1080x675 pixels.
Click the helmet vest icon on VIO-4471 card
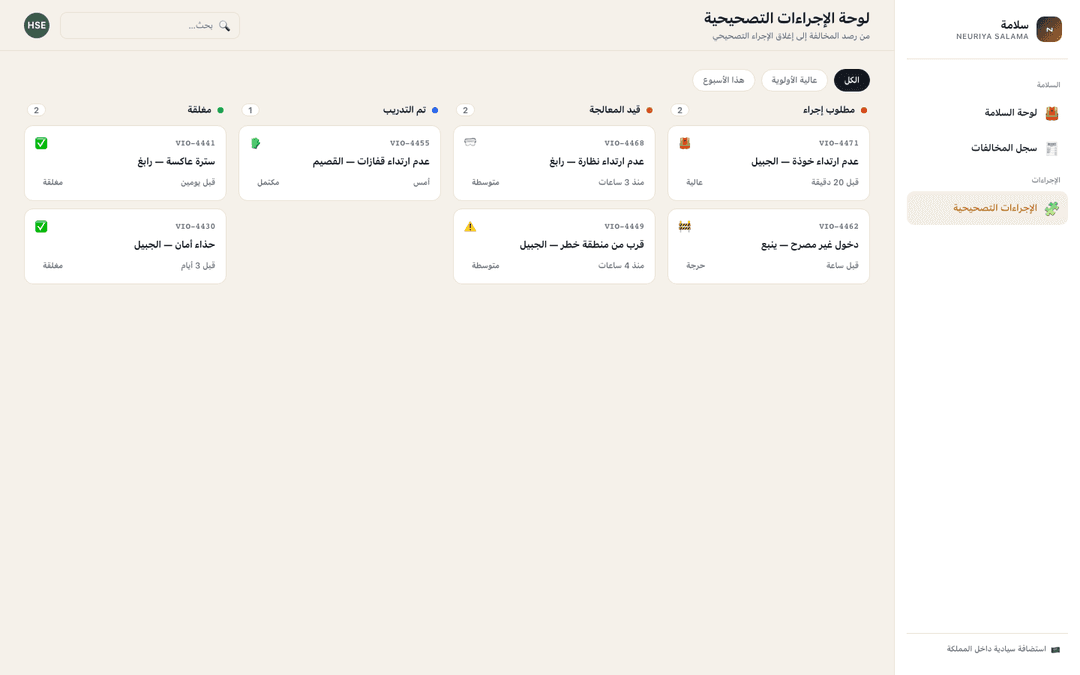tap(685, 143)
